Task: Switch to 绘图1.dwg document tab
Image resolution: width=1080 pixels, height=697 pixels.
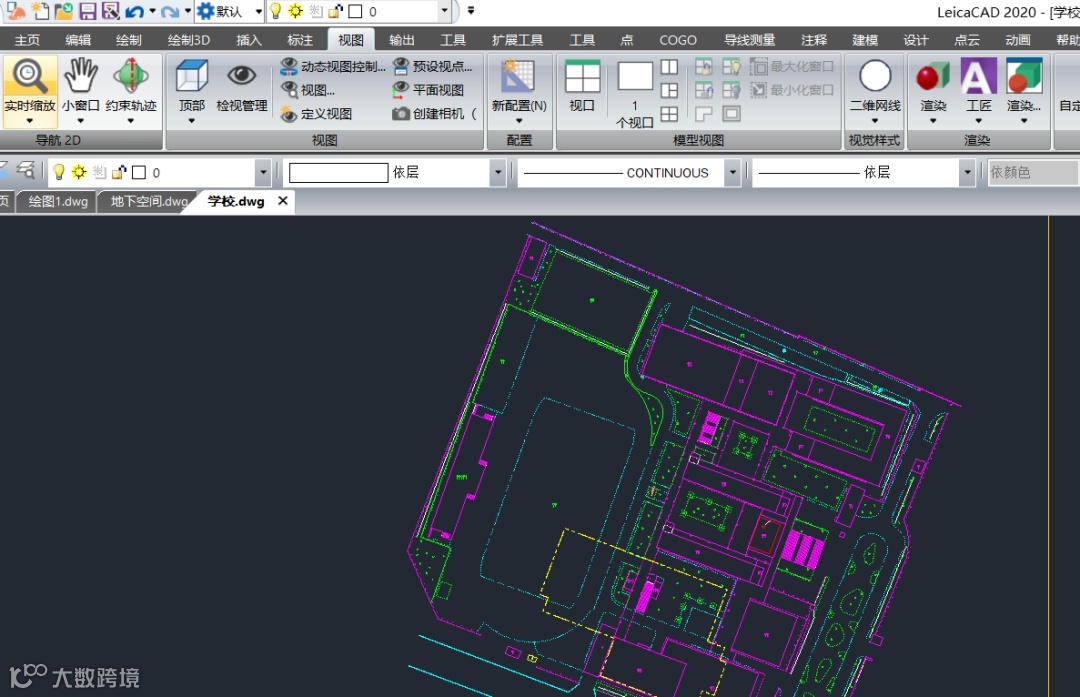Action: [x=58, y=201]
